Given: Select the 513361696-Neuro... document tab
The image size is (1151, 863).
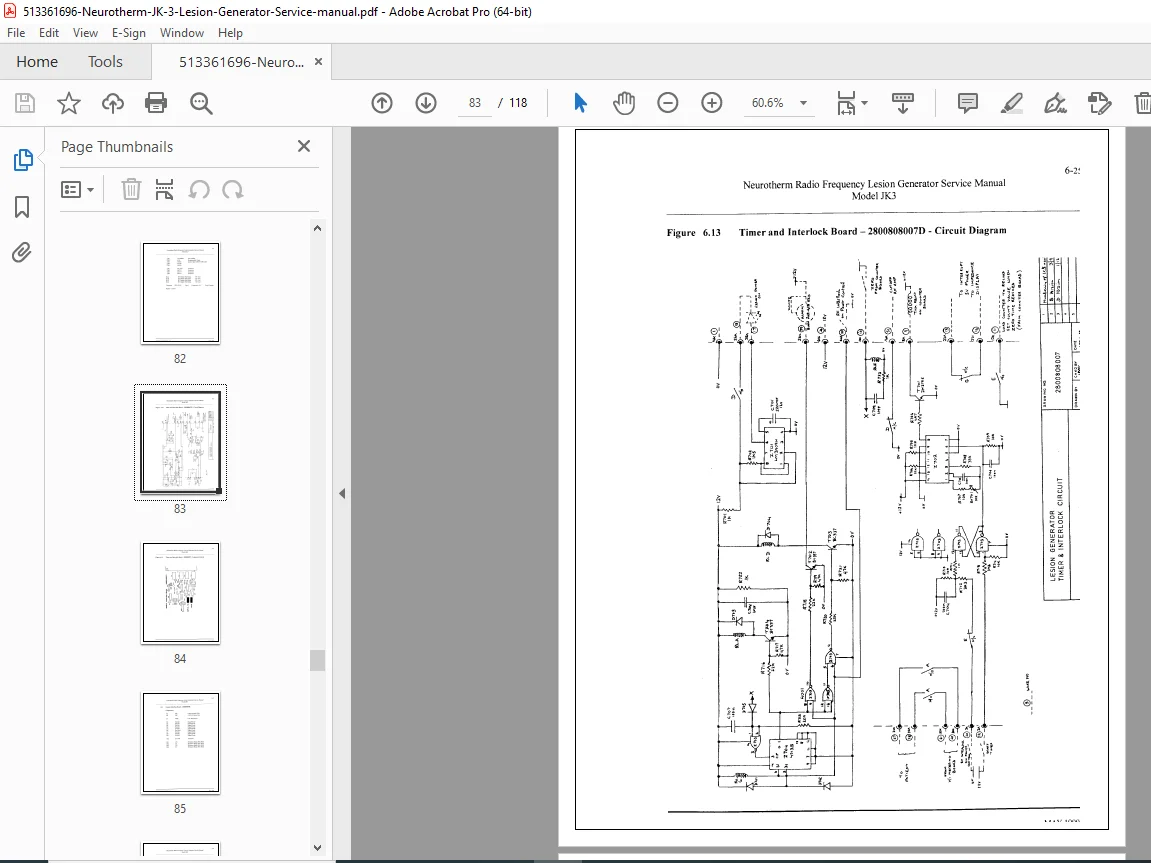Looking at the screenshot, I should pyautogui.click(x=241, y=62).
